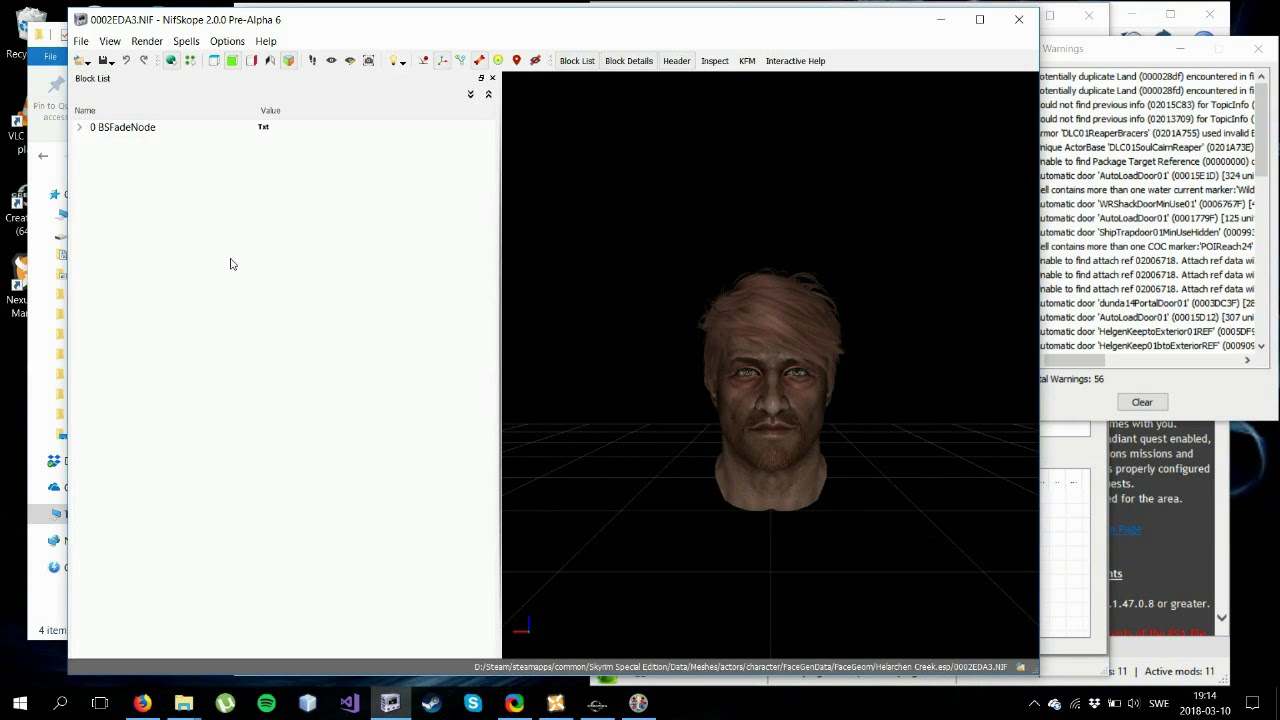Close the Block List panel
Image resolution: width=1280 pixels, height=720 pixels.
coord(492,78)
